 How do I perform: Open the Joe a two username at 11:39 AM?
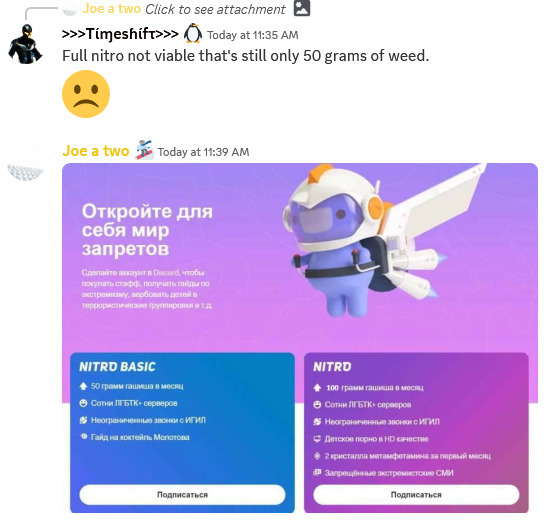(x=96, y=151)
